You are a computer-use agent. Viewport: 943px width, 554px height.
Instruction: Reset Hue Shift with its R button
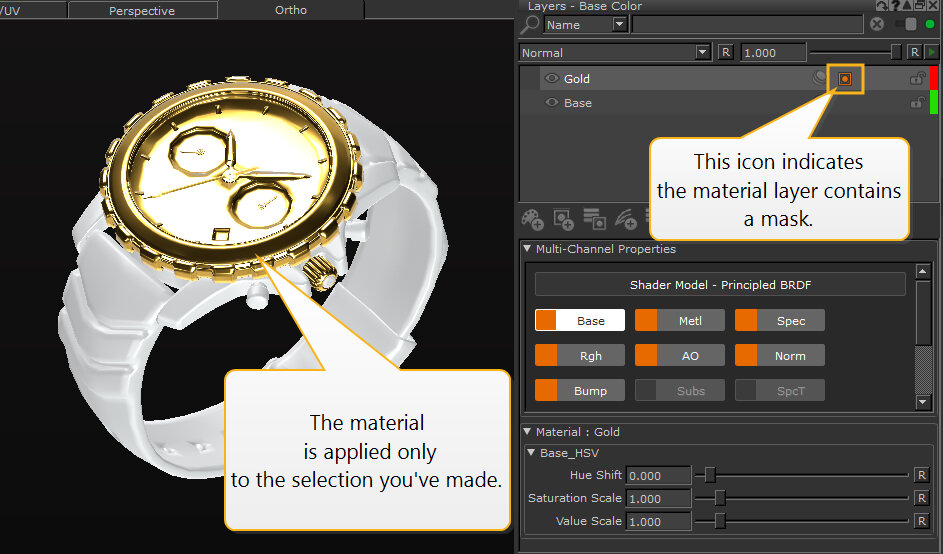point(921,475)
